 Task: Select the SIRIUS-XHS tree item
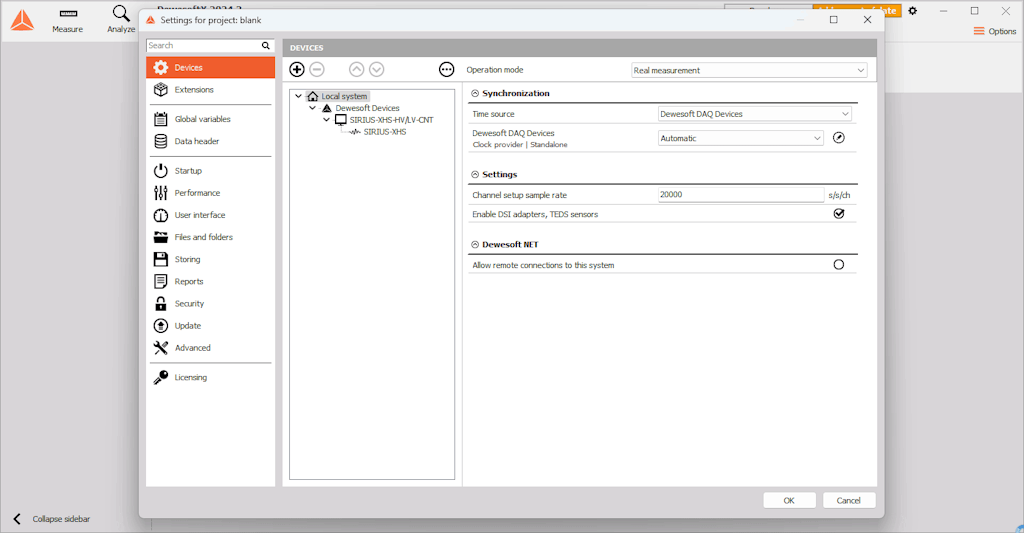[385, 132]
